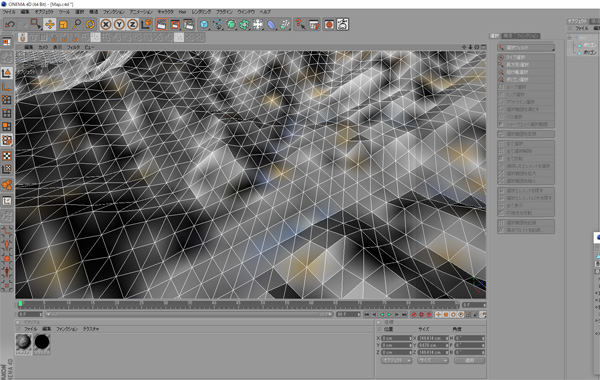600x380 pixels.
Task: Click the ライブ選択 command
Action: (526, 57)
